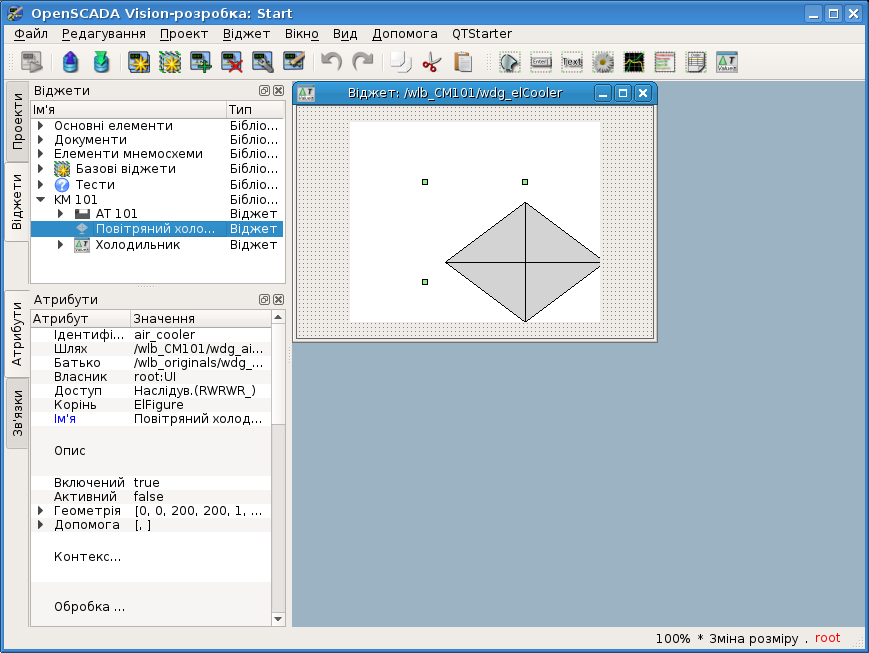Viewport: 869px width, 653px height.
Task: Switch to the Зв'язки side tab
Action: (17, 413)
